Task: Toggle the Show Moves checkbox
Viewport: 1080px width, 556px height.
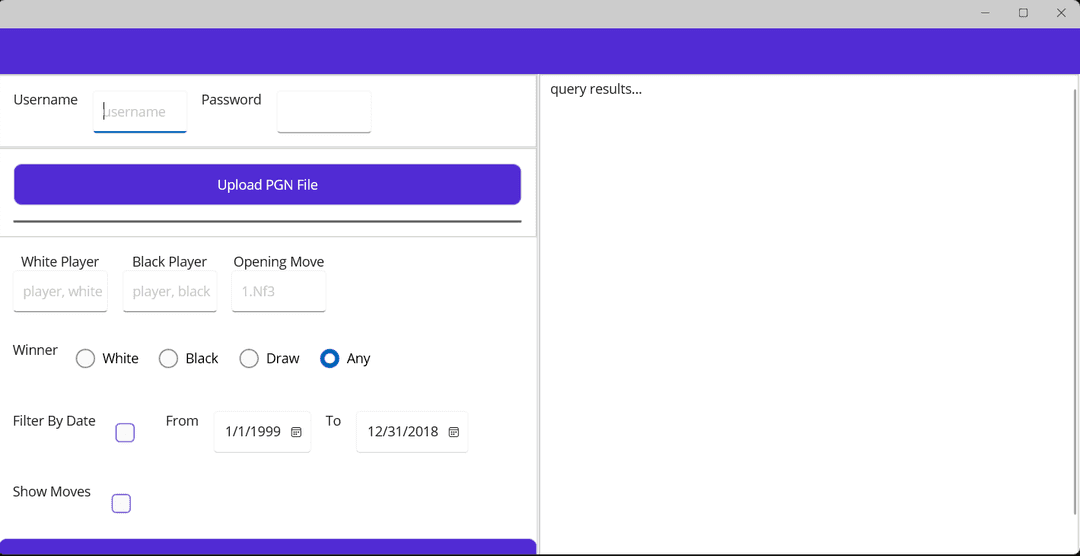Action: click(x=121, y=503)
